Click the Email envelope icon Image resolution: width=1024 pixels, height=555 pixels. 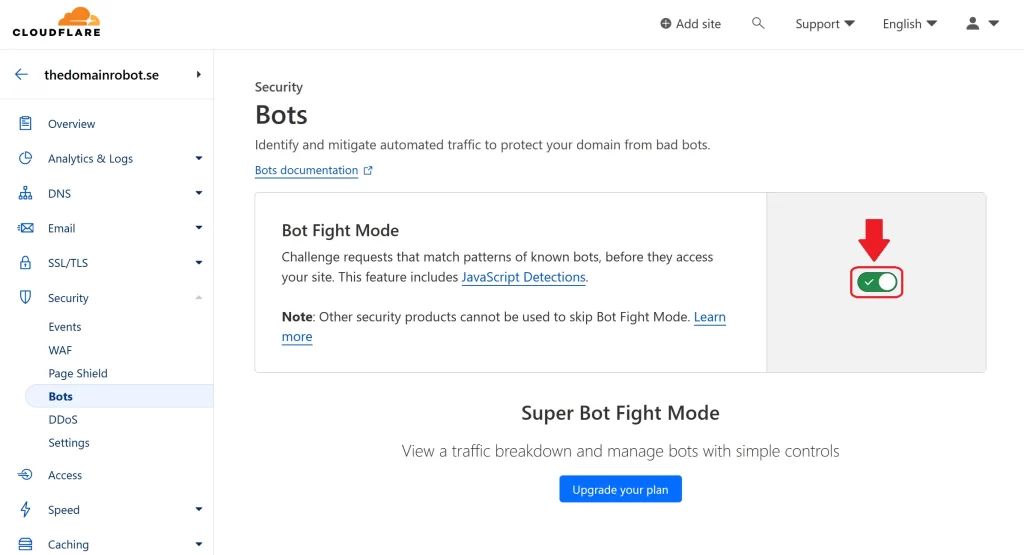click(26, 228)
